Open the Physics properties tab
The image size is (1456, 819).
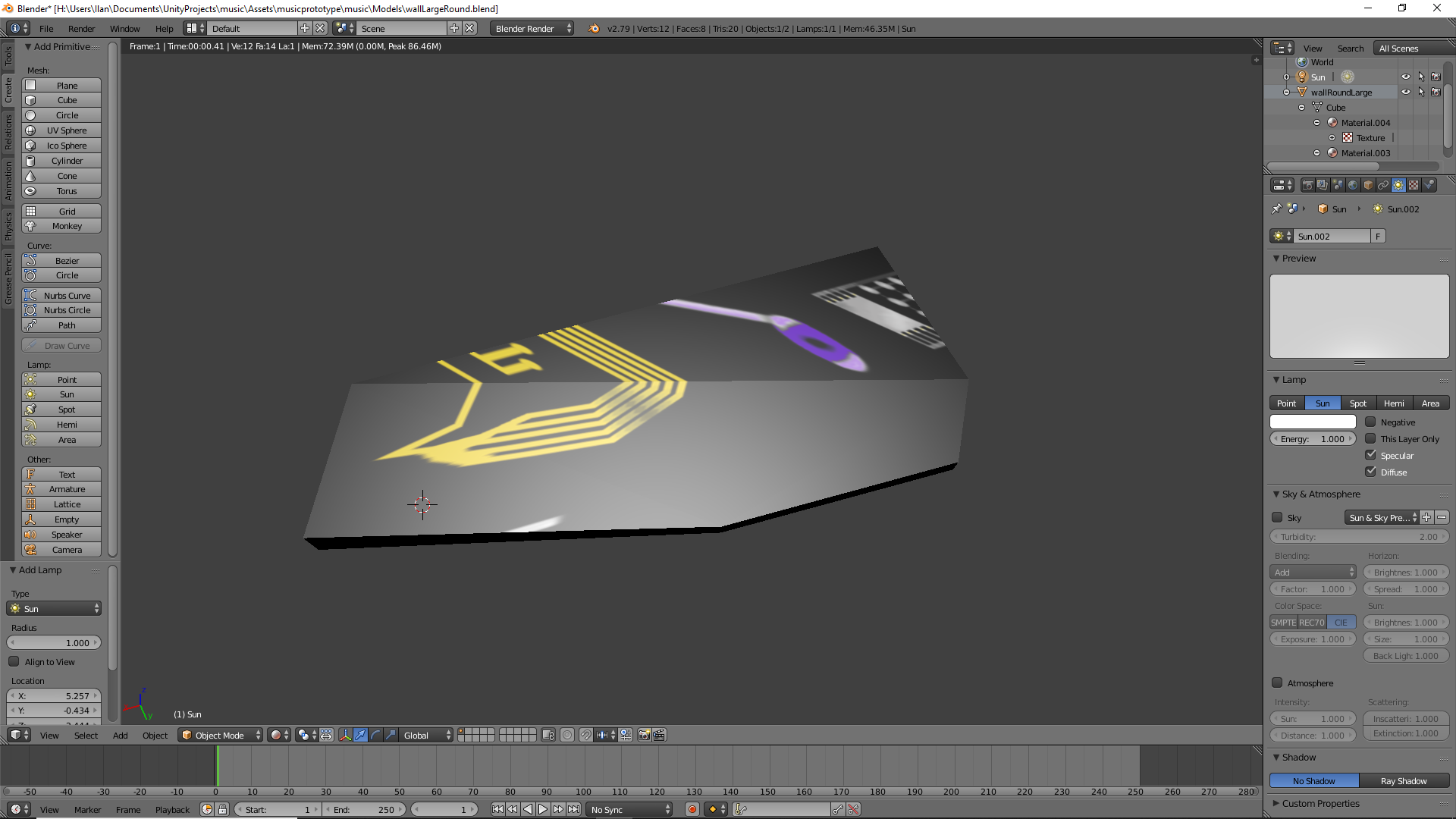1429,185
